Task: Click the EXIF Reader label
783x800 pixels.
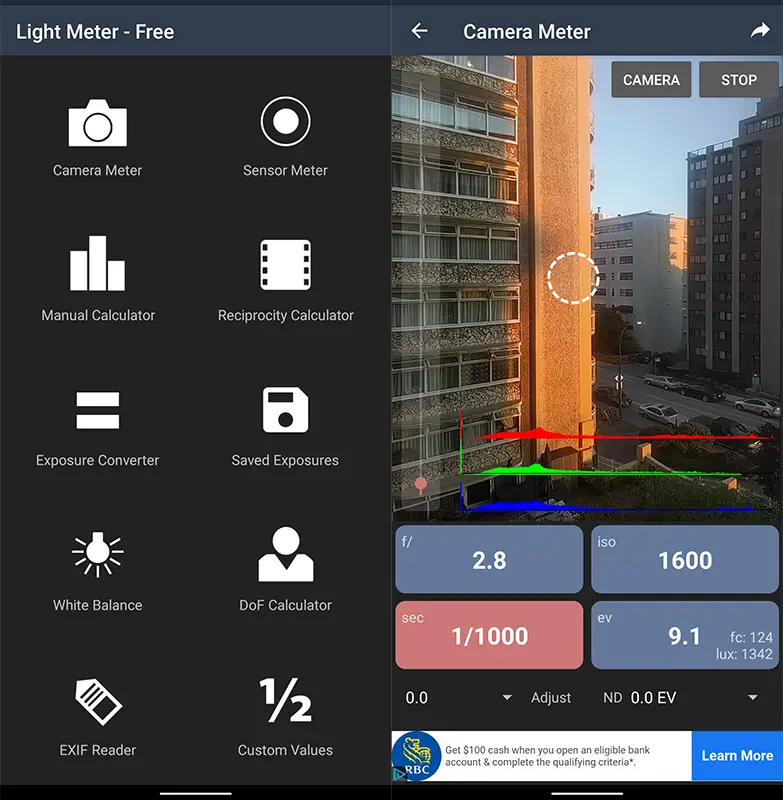Action: (98, 751)
